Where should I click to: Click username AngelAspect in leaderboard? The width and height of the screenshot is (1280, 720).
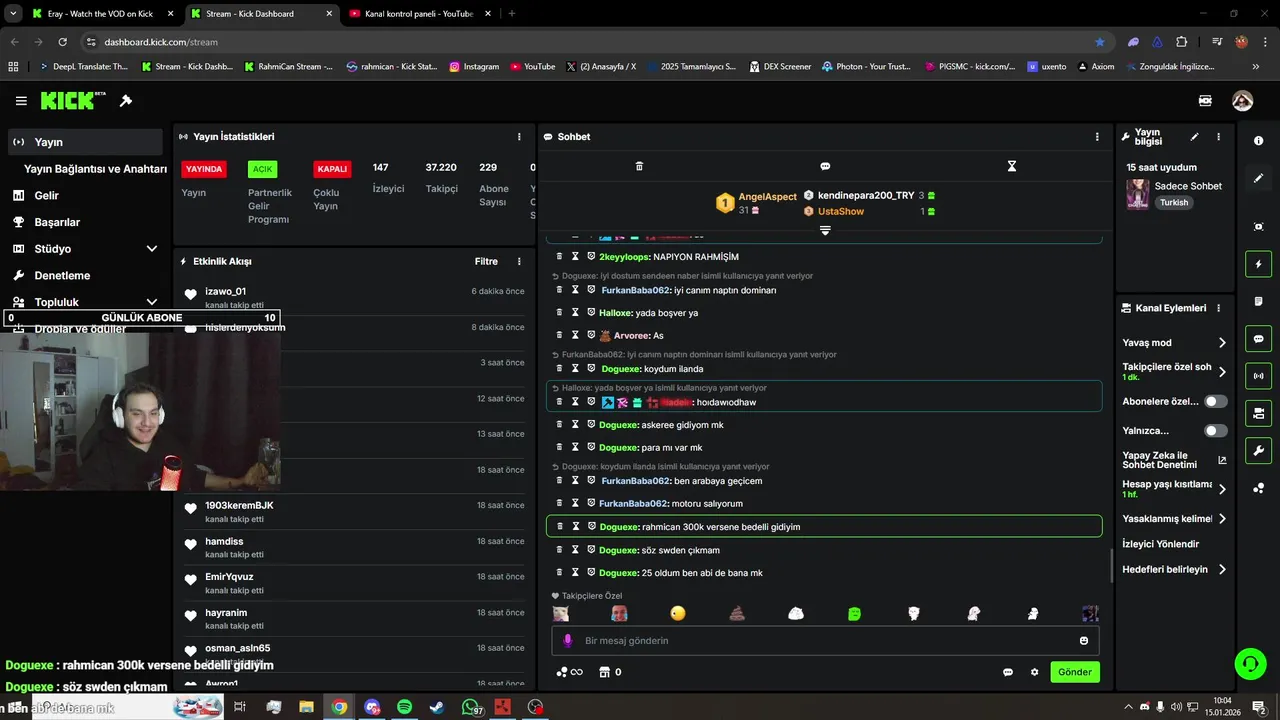pos(767,197)
